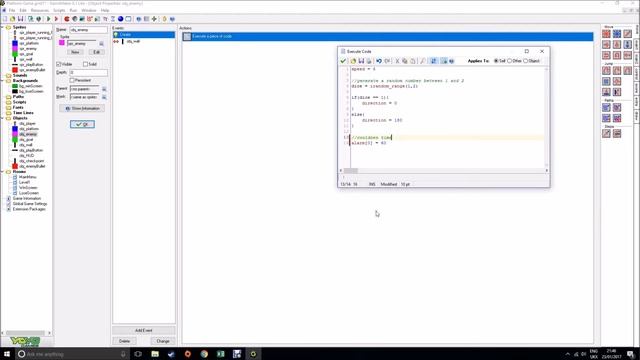The image size is (640, 360).
Task: Open the Scripts menu
Action: (59, 10)
